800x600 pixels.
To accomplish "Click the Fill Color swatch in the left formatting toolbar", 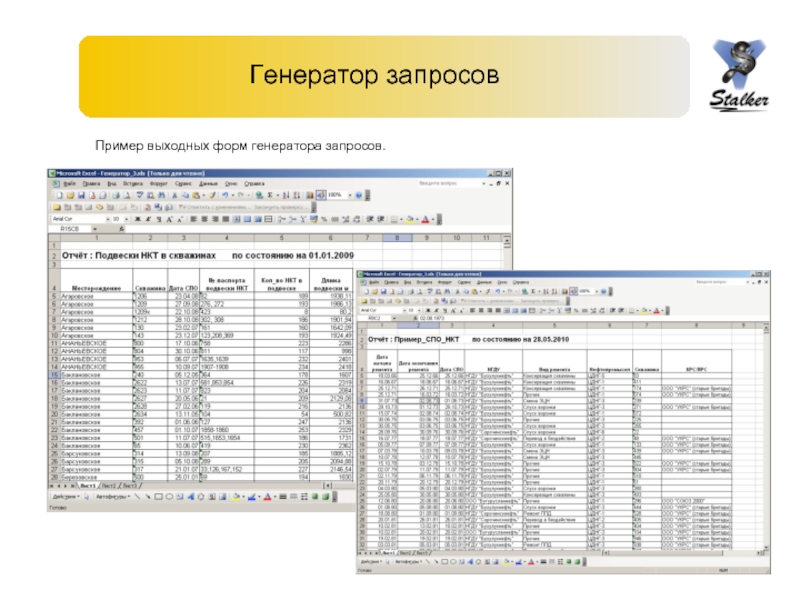I will pos(409,219).
